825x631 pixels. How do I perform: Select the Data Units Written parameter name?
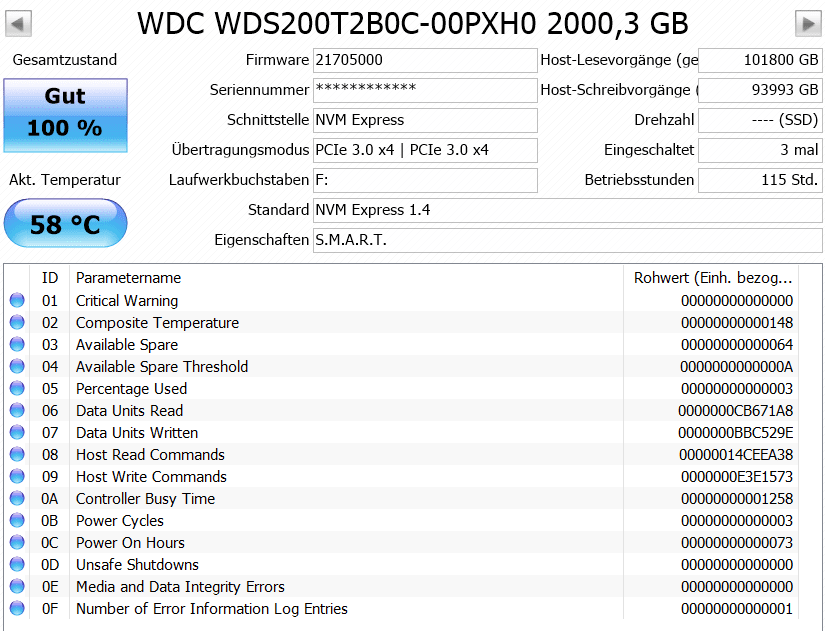coord(137,433)
